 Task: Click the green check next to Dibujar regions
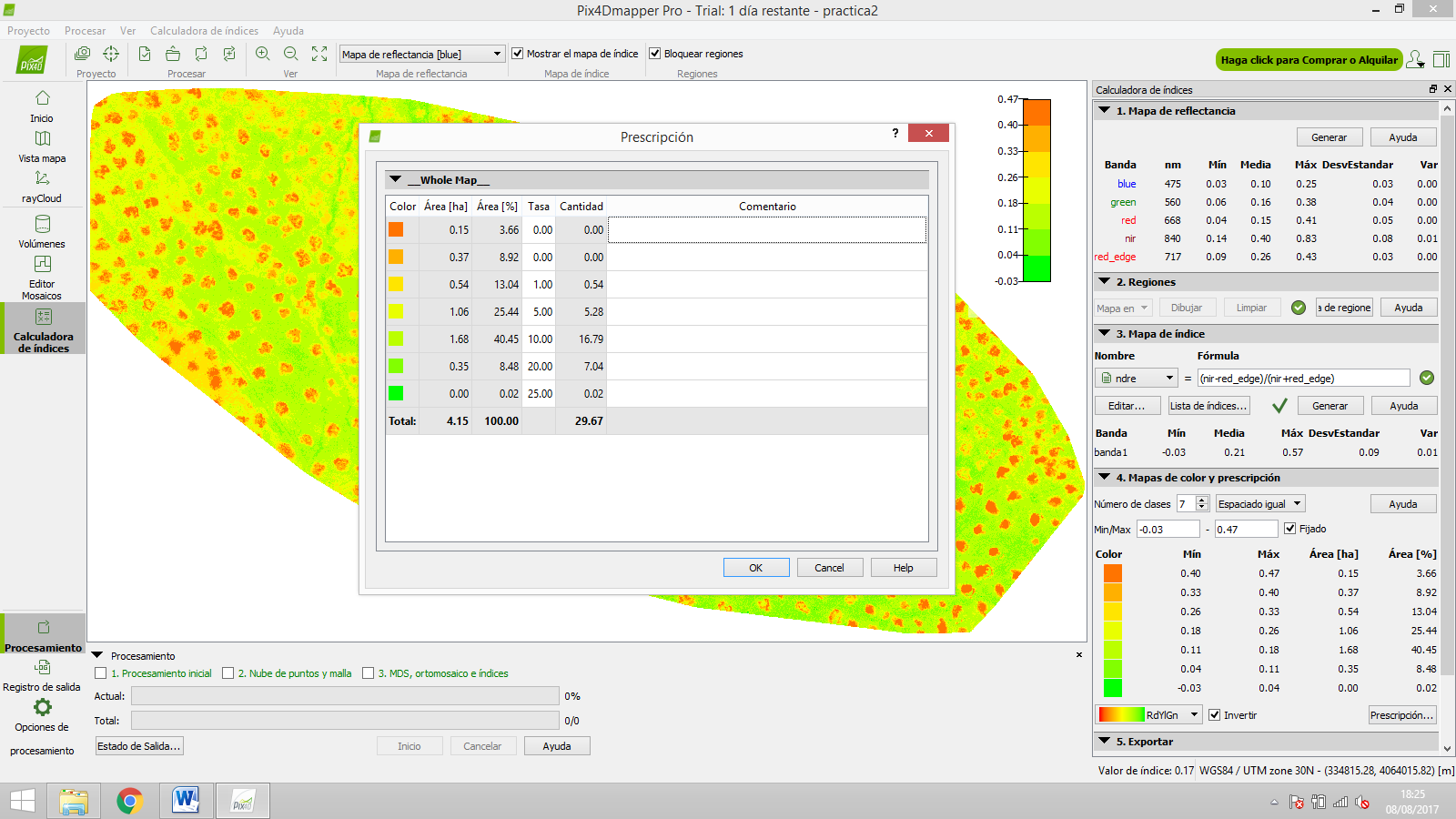(1299, 308)
